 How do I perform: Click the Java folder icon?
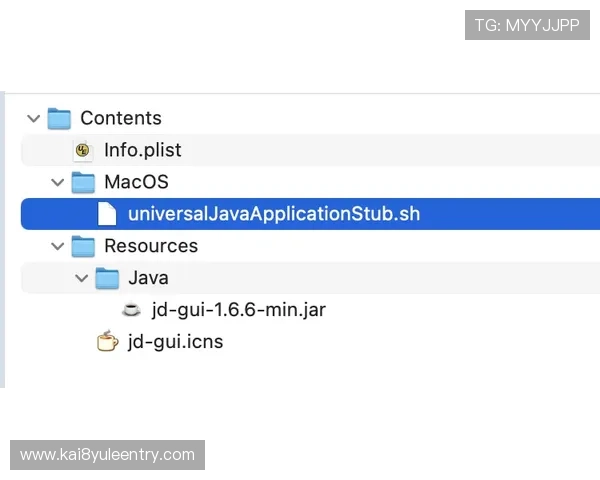pyautogui.click(x=107, y=278)
